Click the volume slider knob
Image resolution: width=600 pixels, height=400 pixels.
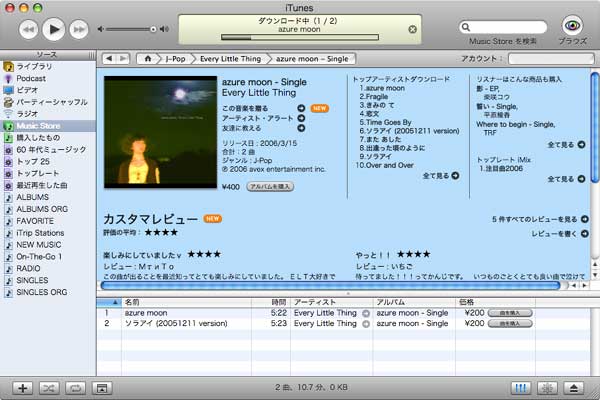click(153, 29)
